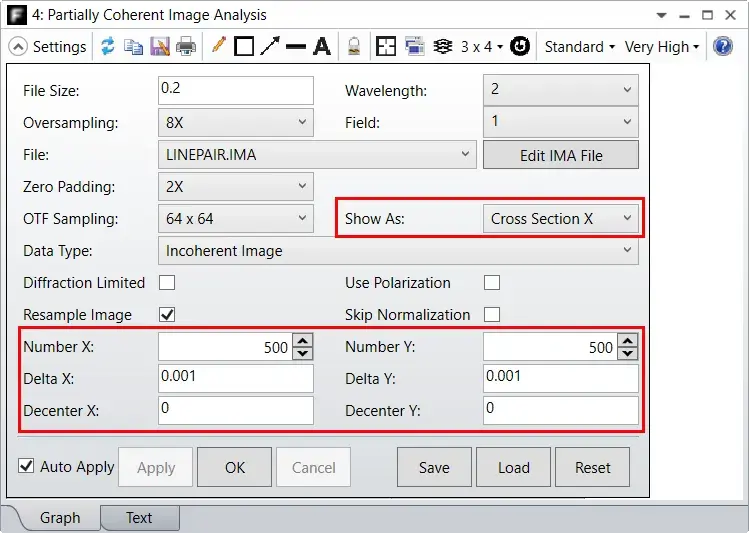Toggle the Auto Apply checkbox

(26, 466)
